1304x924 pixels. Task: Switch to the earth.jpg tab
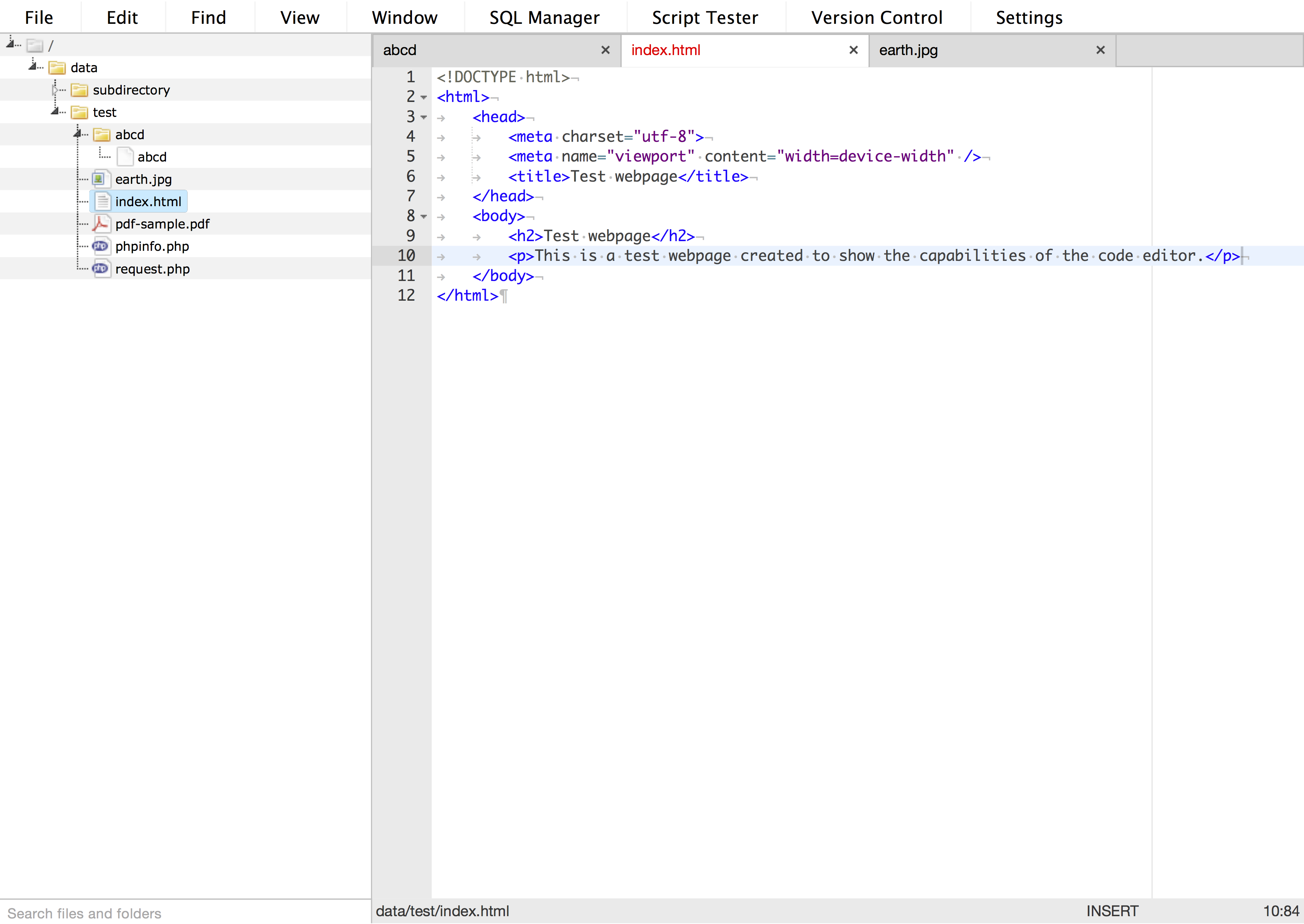908,50
